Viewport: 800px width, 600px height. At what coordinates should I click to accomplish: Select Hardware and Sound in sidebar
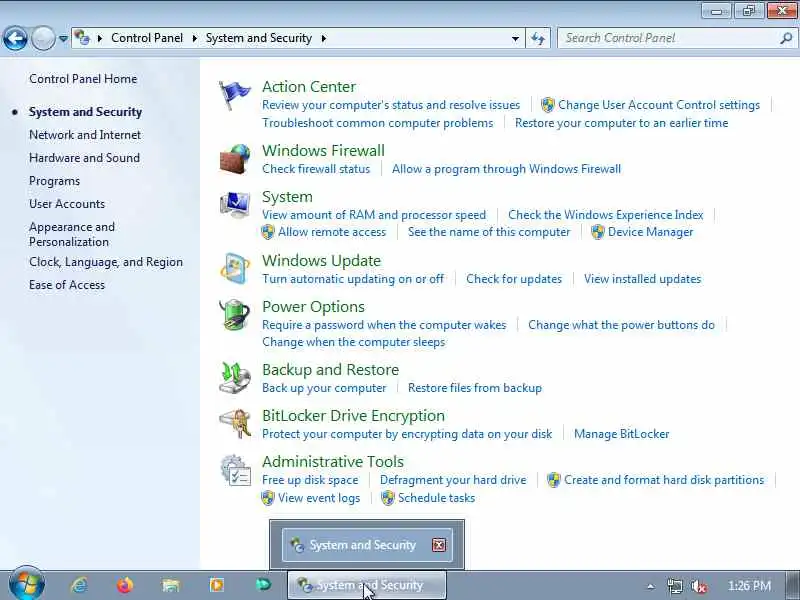click(x=84, y=158)
